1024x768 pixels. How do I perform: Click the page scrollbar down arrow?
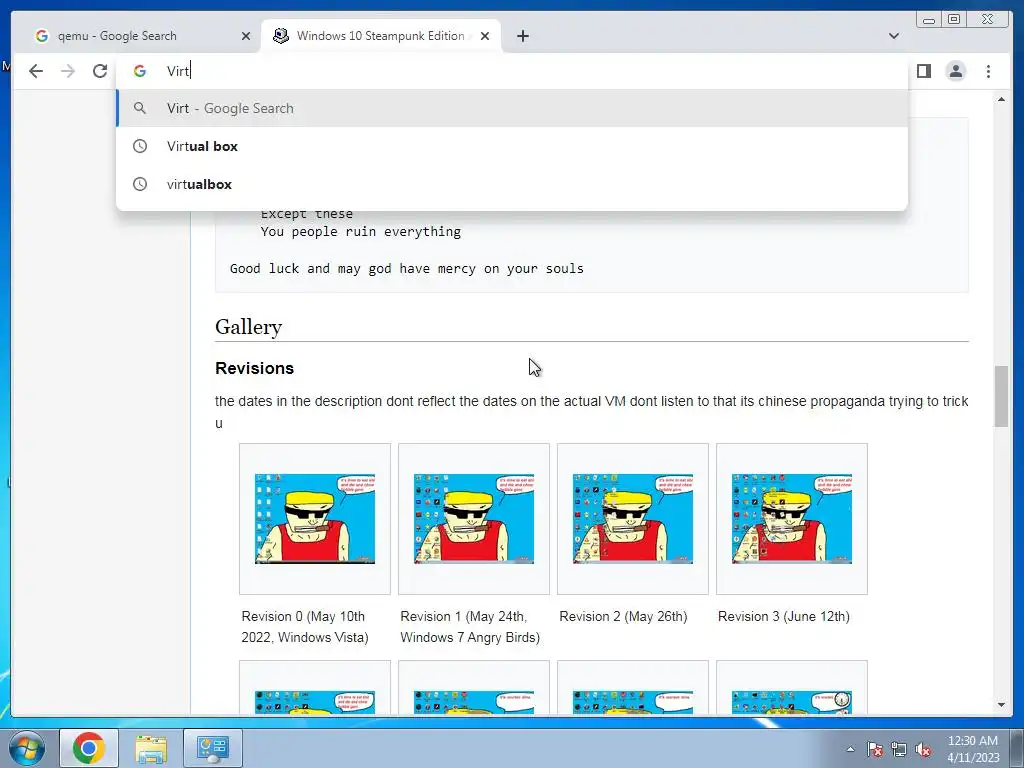point(1001,705)
